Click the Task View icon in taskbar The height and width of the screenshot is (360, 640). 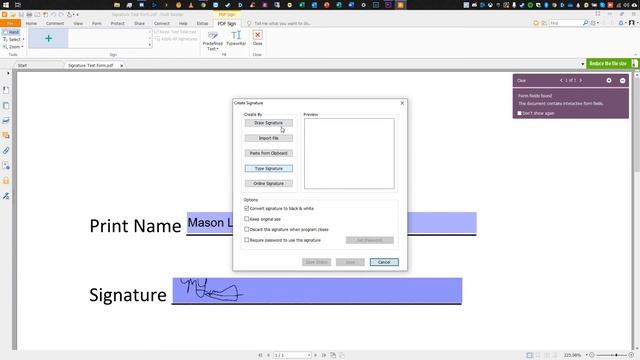[x=18, y=5]
